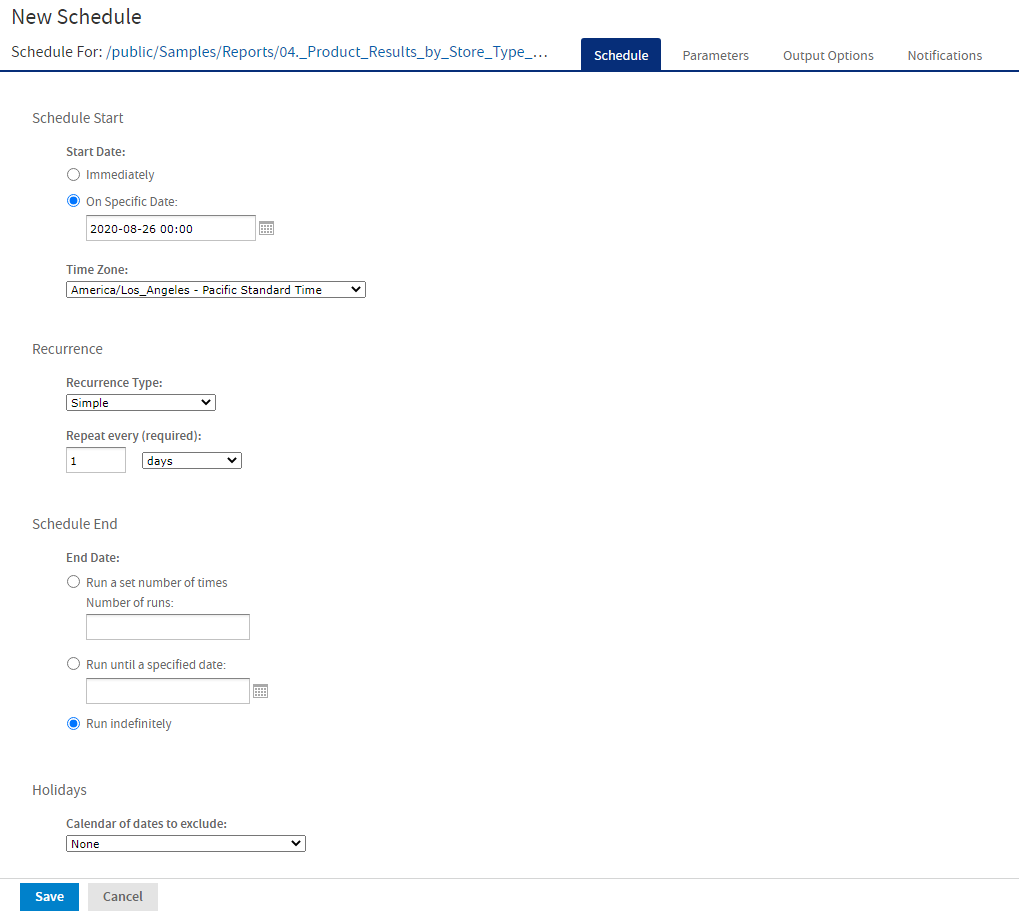The image size is (1019, 914).
Task: Select Run indefinitely option
Action: click(73, 724)
